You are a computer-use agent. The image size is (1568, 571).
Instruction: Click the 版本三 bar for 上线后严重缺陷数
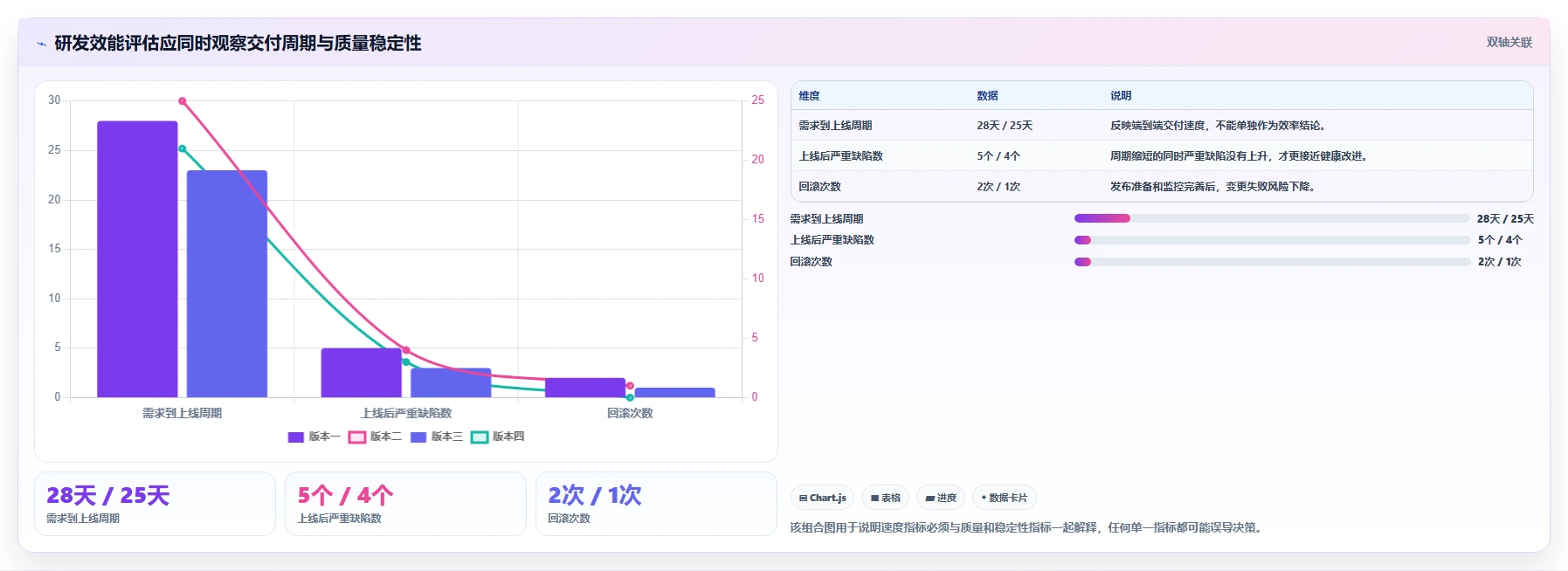coord(451,382)
